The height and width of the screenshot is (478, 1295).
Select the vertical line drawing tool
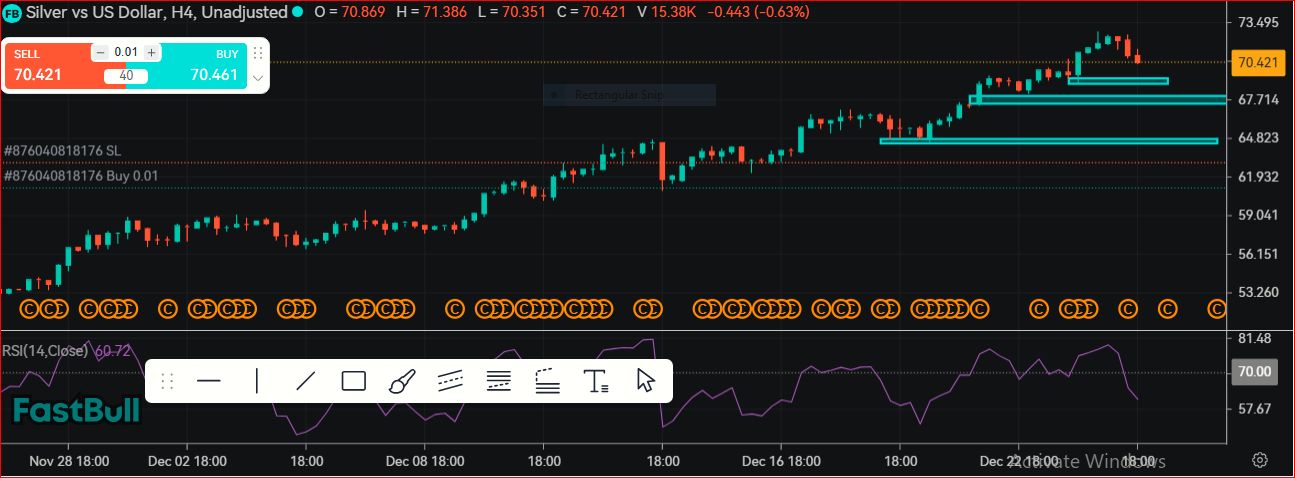pos(257,381)
